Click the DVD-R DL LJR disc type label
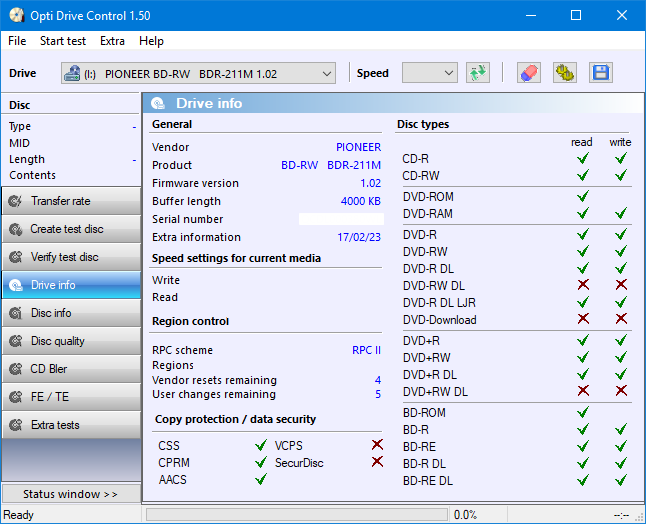 [439, 302]
